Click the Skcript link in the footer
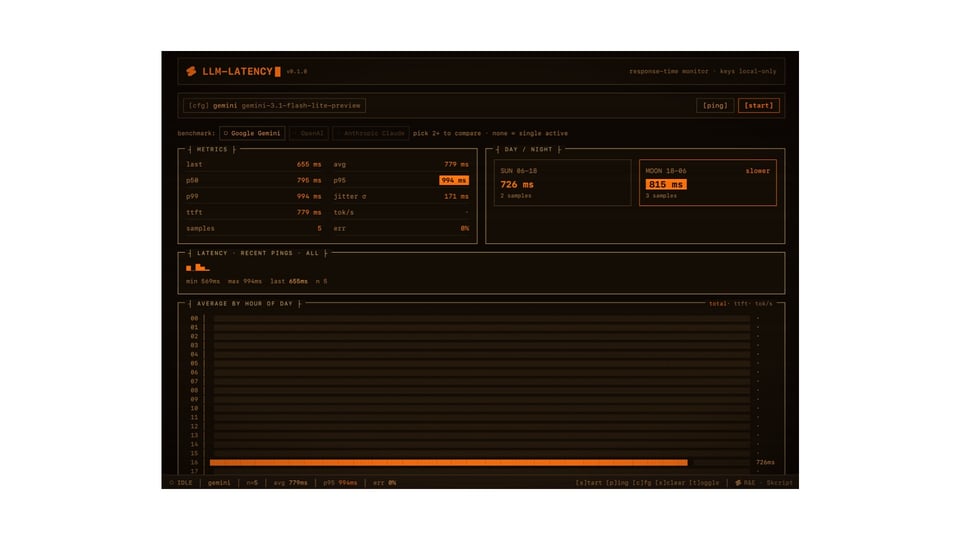The height and width of the screenshot is (540, 960). (x=779, y=482)
